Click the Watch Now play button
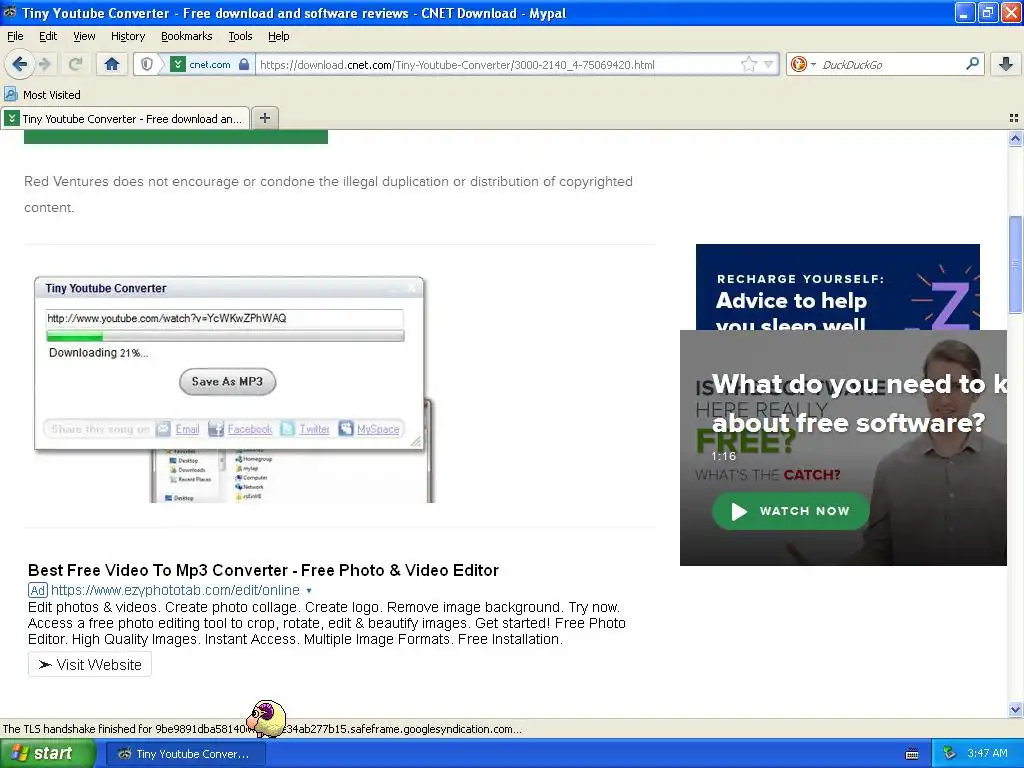Image resolution: width=1024 pixels, height=768 pixels. 790,511
